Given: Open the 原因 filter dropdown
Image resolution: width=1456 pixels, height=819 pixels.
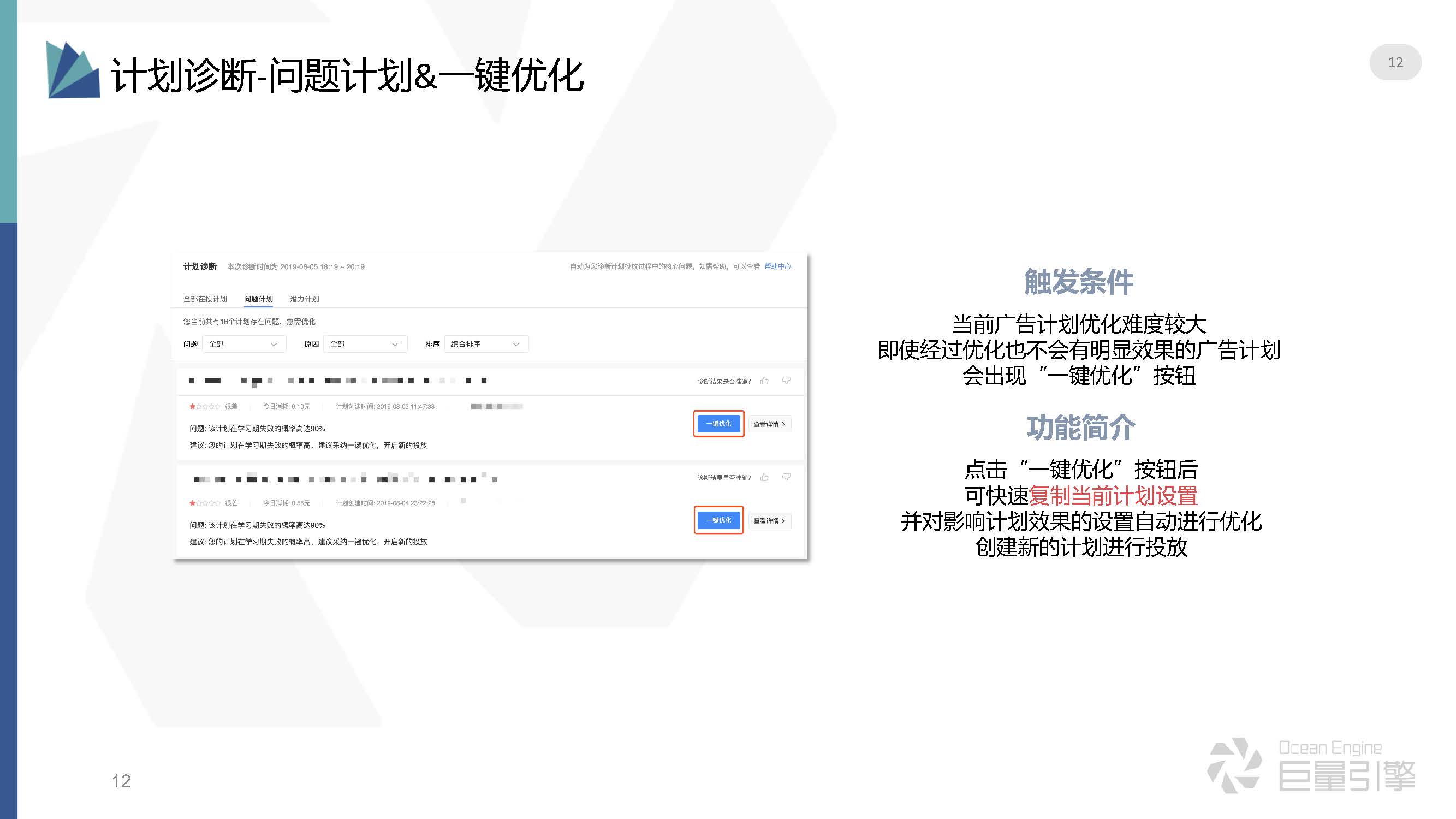Looking at the screenshot, I should pos(365,344).
